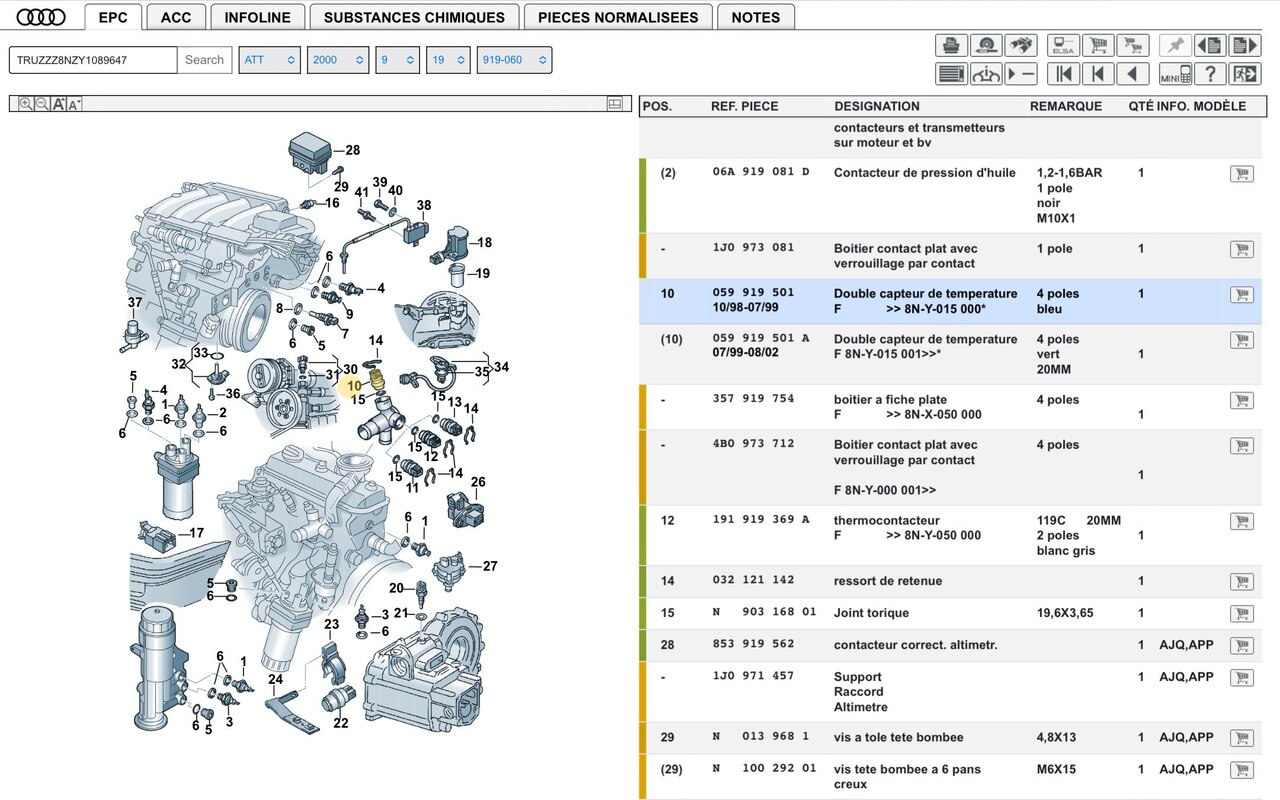The image size is (1280, 800).
Task: Click highlighted callout 10 in the diagram
Action: [354, 385]
